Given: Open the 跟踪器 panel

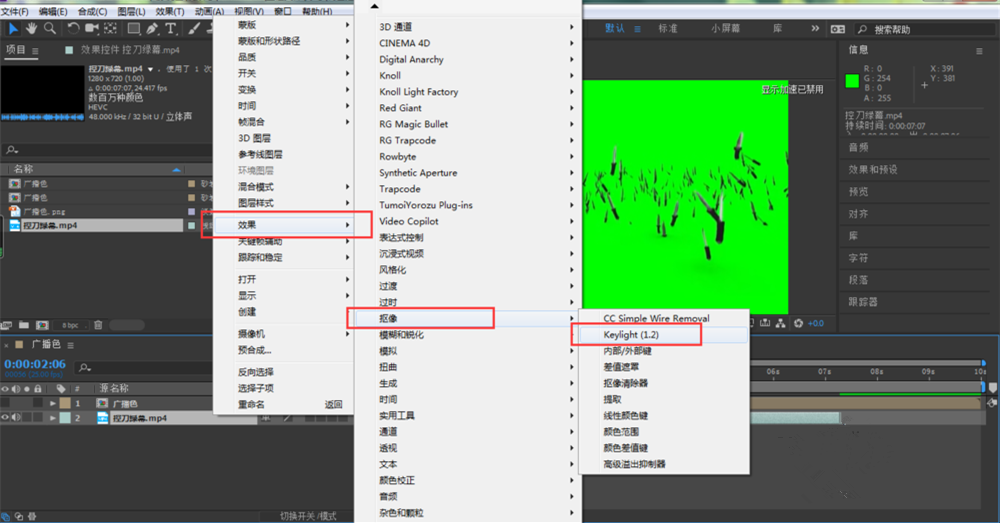Looking at the screenshot, I should (x=863, y=302).
